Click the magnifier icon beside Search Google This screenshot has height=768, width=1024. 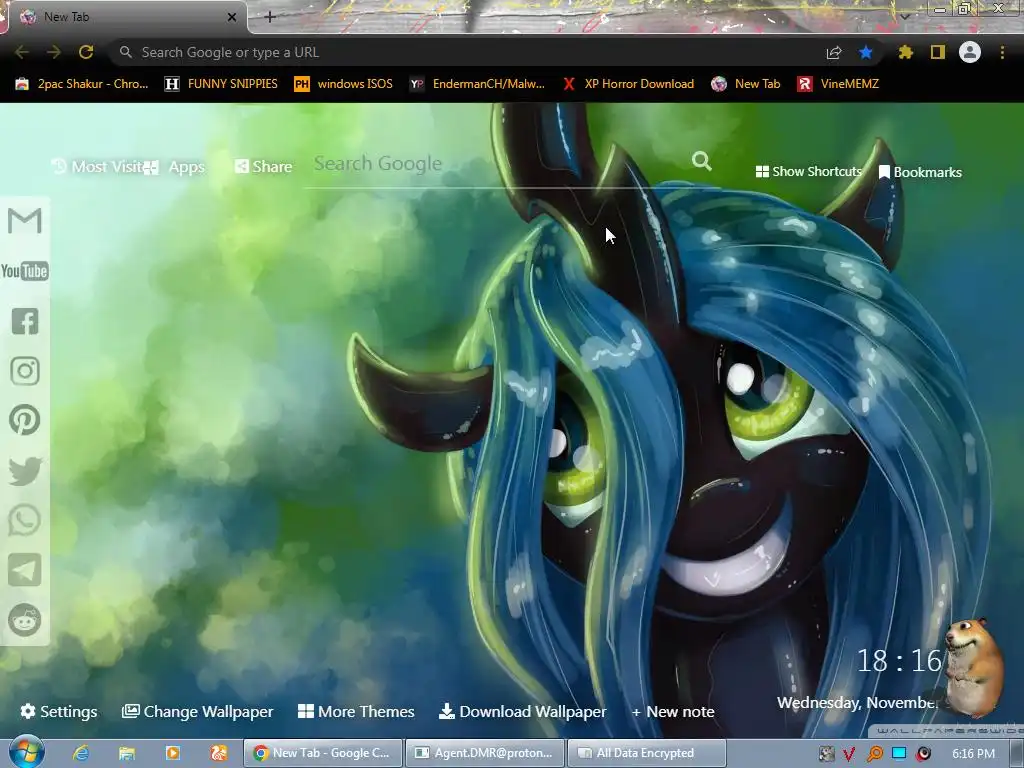(702, 161)
